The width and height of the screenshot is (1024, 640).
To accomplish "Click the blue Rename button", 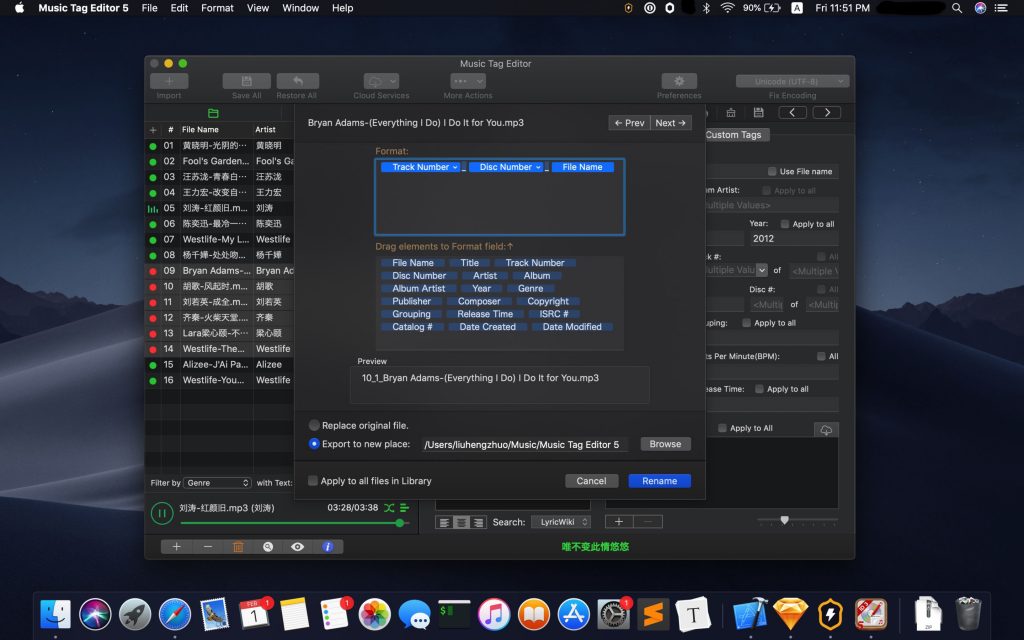I will (660, 481).
